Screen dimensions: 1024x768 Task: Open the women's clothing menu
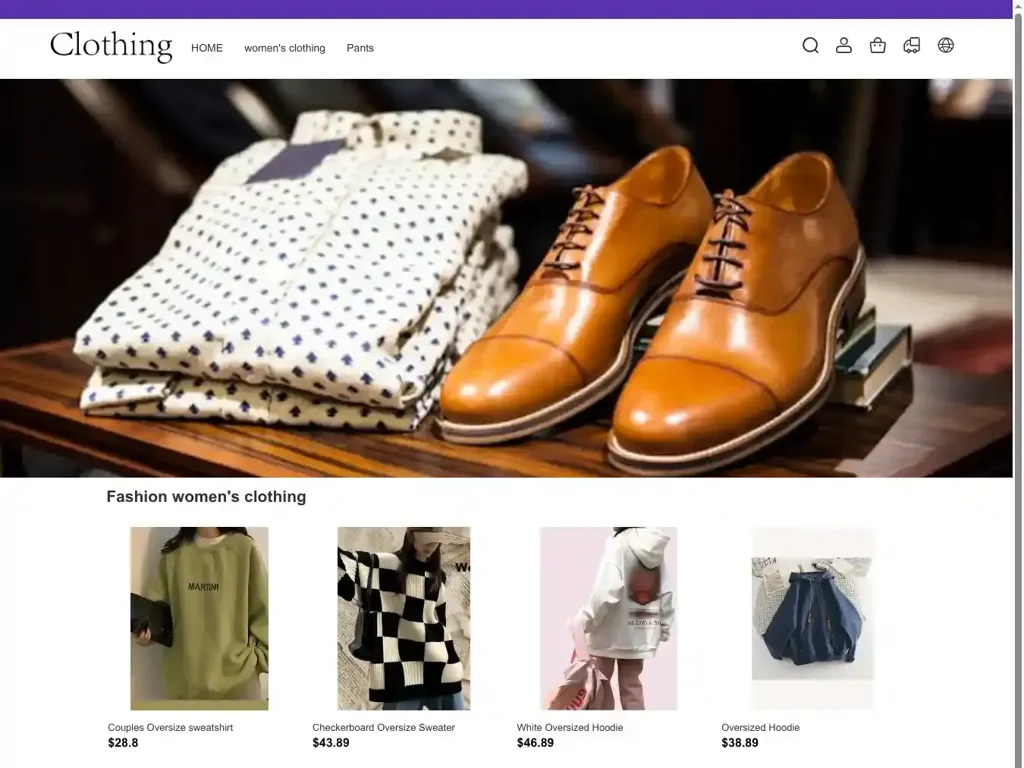(x=285, y=47)
